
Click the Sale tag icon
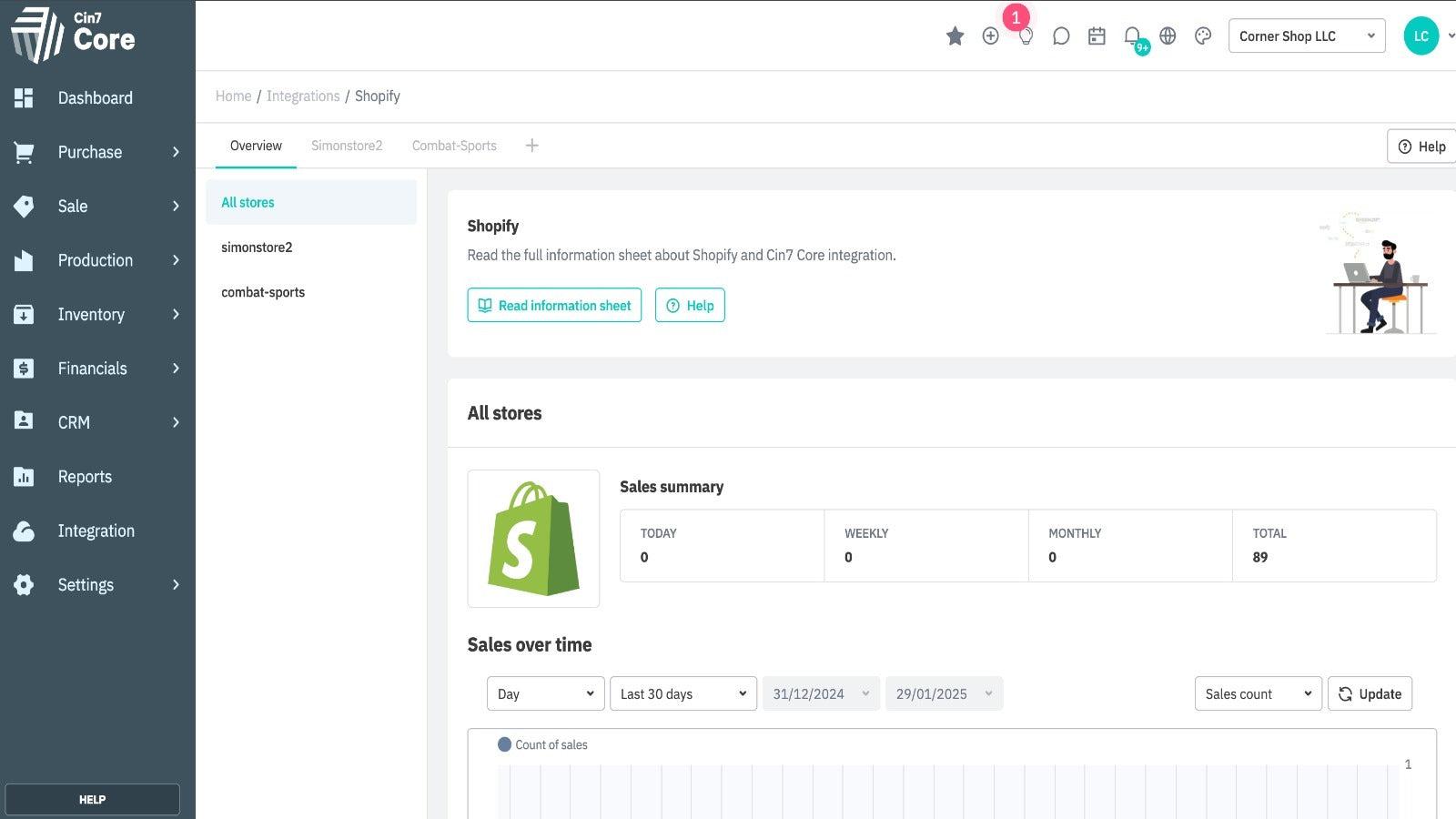click(24, 206)
